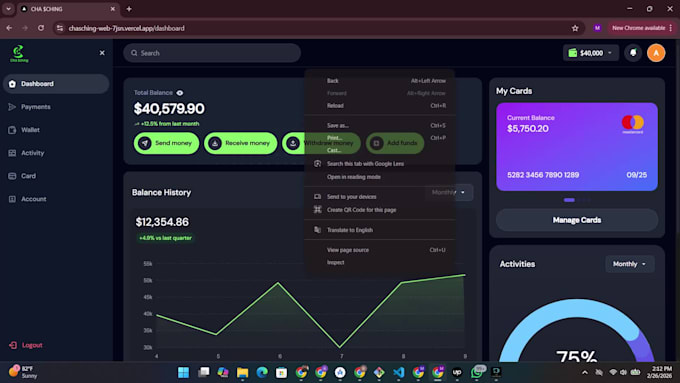Choose Save as in the context menu
This screenshot has width=680, height=383.
point(380,125)
